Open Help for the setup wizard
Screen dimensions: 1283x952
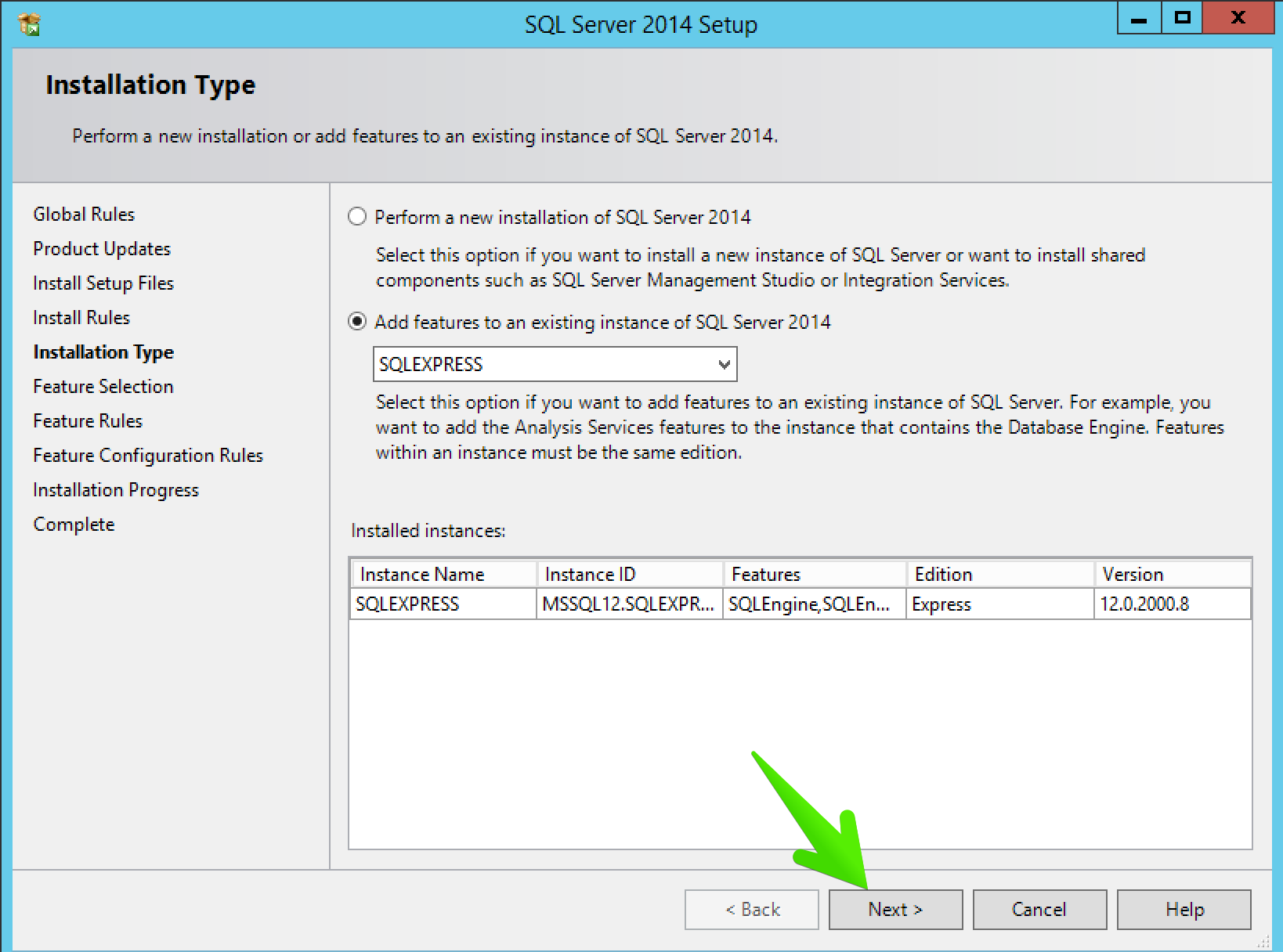[x=1184, y=909]
